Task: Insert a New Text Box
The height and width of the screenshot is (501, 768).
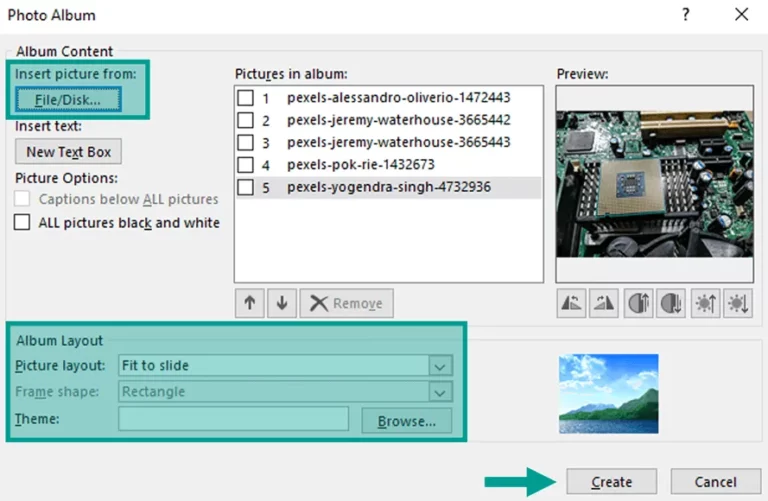Action: pos(69,152)
